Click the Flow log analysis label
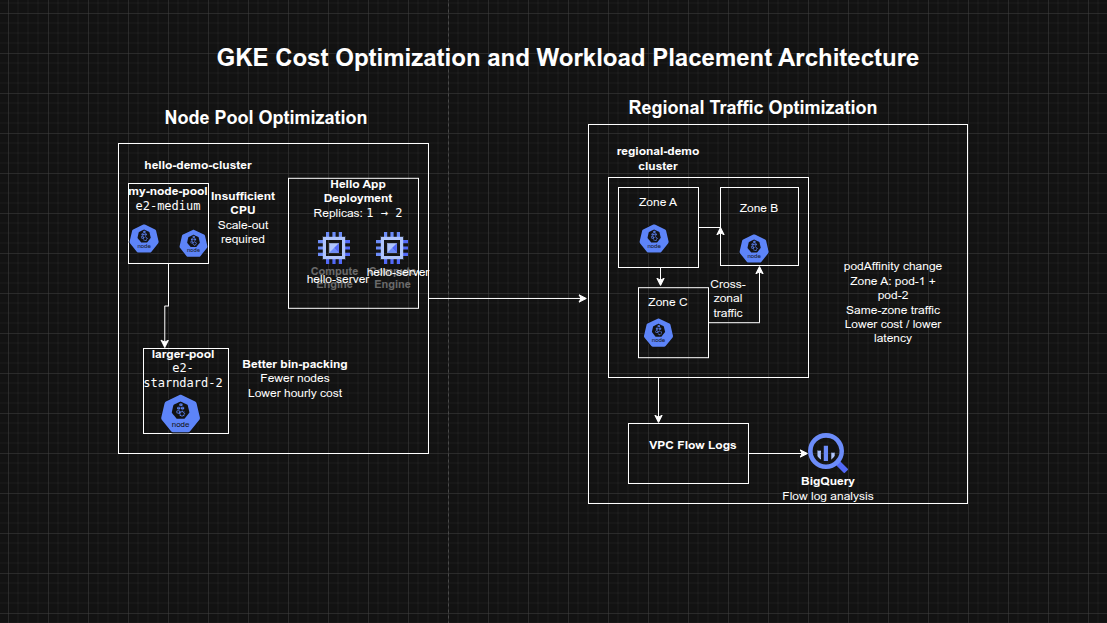This screenshot has width=1107, height=623. pyautogui.click(x=827, y=495)
